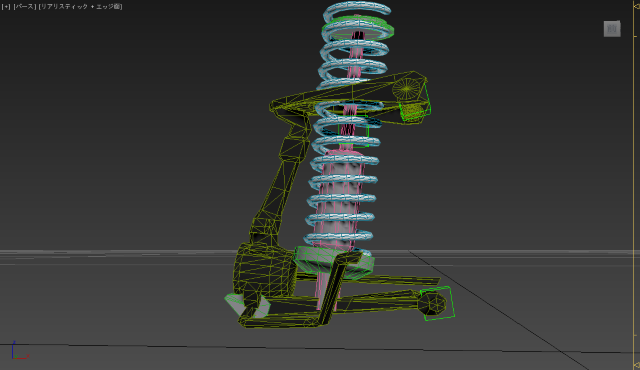This screenshot has width=640, height=370.
Task: Select the thin pink piston rod at top
Action: click(x=356, y=50)
